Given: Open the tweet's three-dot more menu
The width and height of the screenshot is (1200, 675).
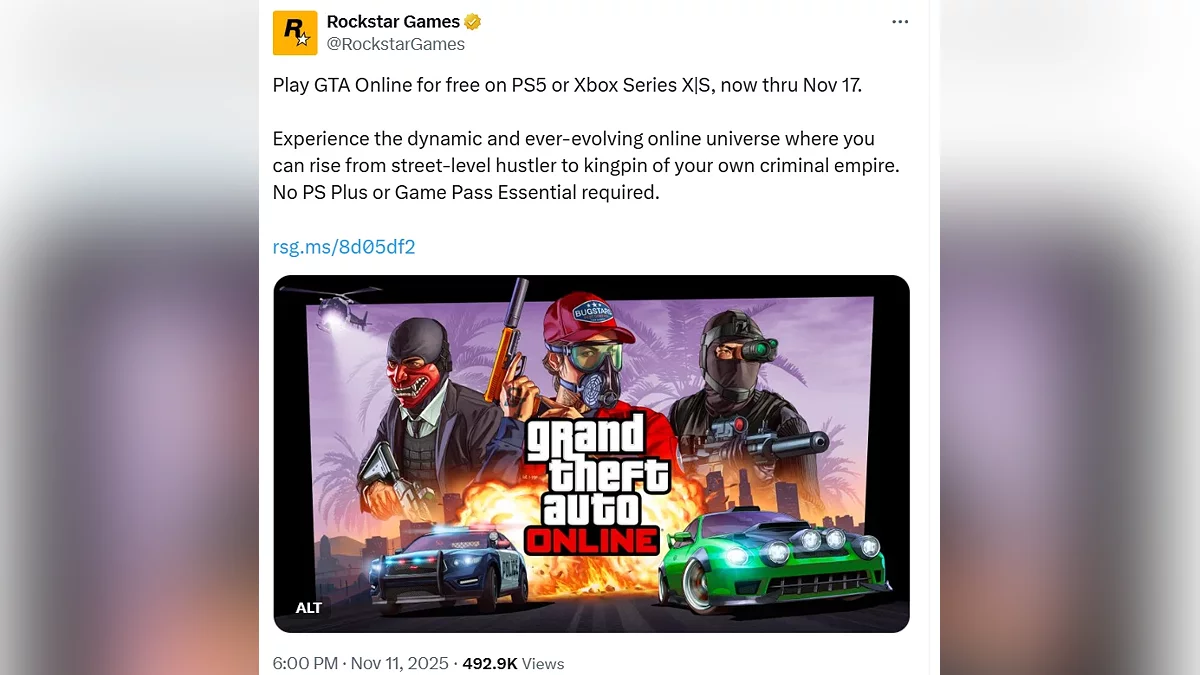Looking at the screenshot, I should [x=900, y=22].
